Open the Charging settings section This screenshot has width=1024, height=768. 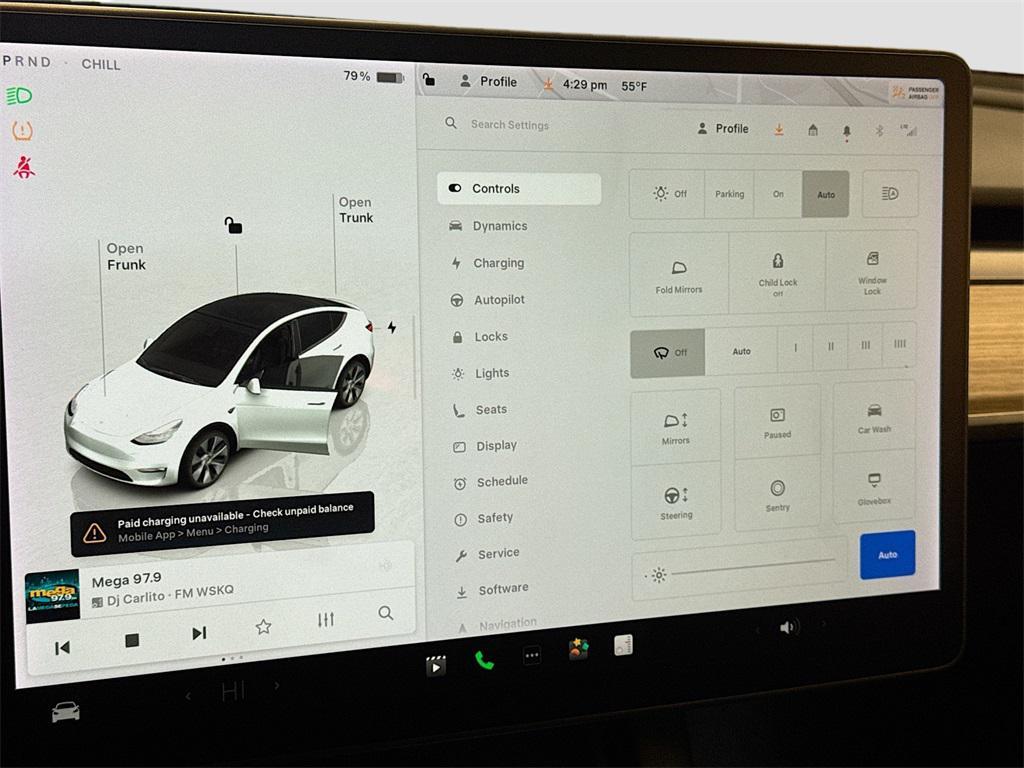click(x=500, y=263)
